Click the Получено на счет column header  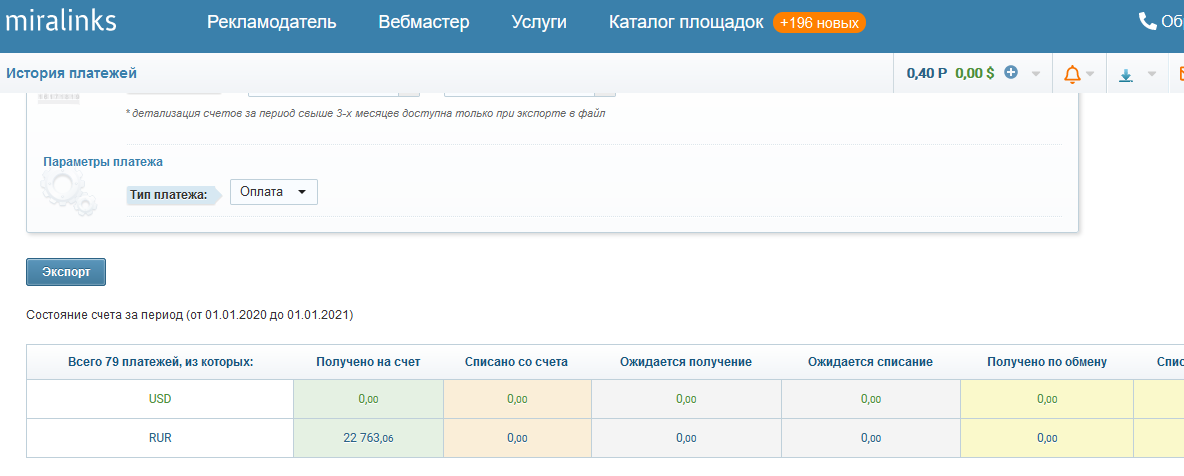pyautogui.click(x=368, y=361)
